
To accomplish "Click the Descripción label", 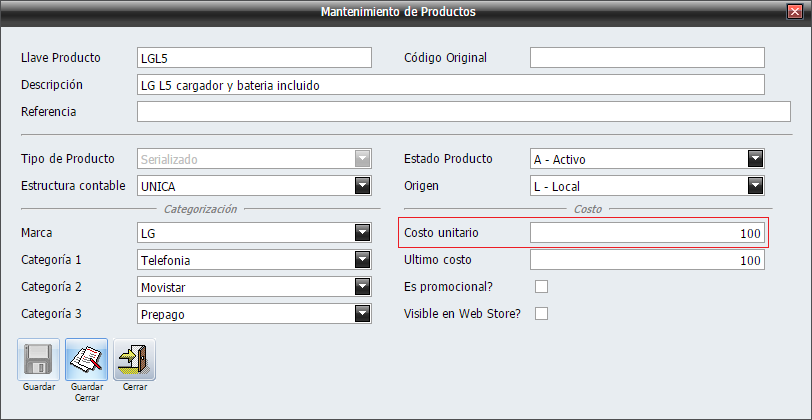I will [52, 84].
